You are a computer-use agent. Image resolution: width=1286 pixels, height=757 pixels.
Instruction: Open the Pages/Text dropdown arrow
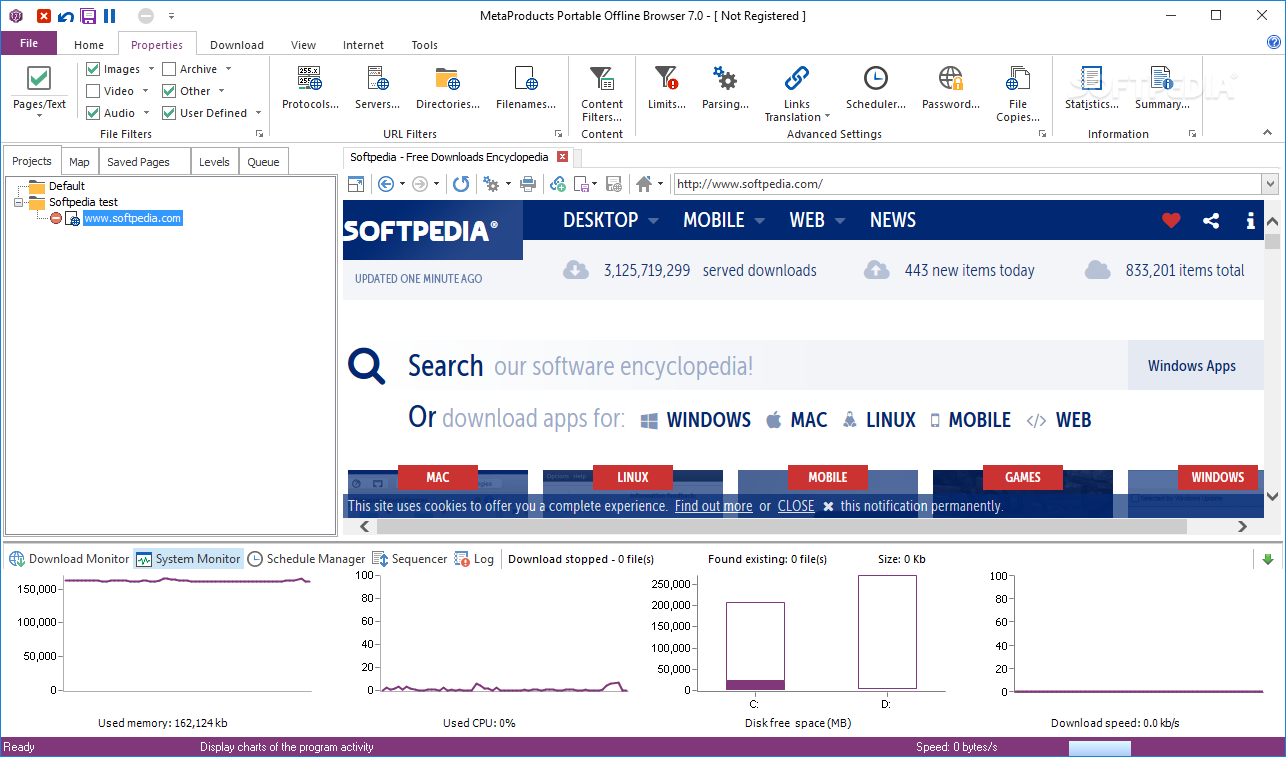coord(39,116)
